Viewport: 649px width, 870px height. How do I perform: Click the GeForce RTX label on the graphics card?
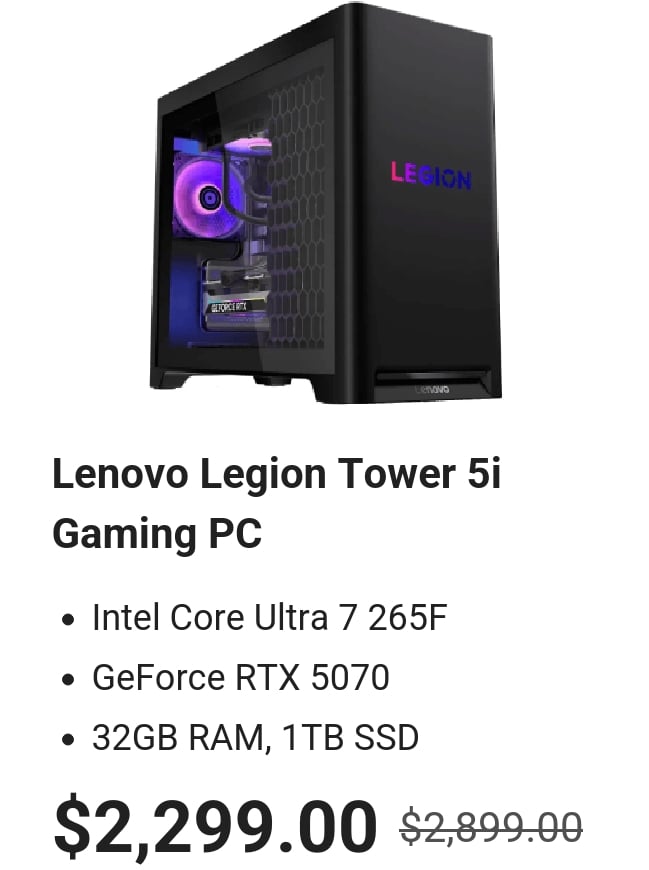pyautogui.click(x=229, y=307)
